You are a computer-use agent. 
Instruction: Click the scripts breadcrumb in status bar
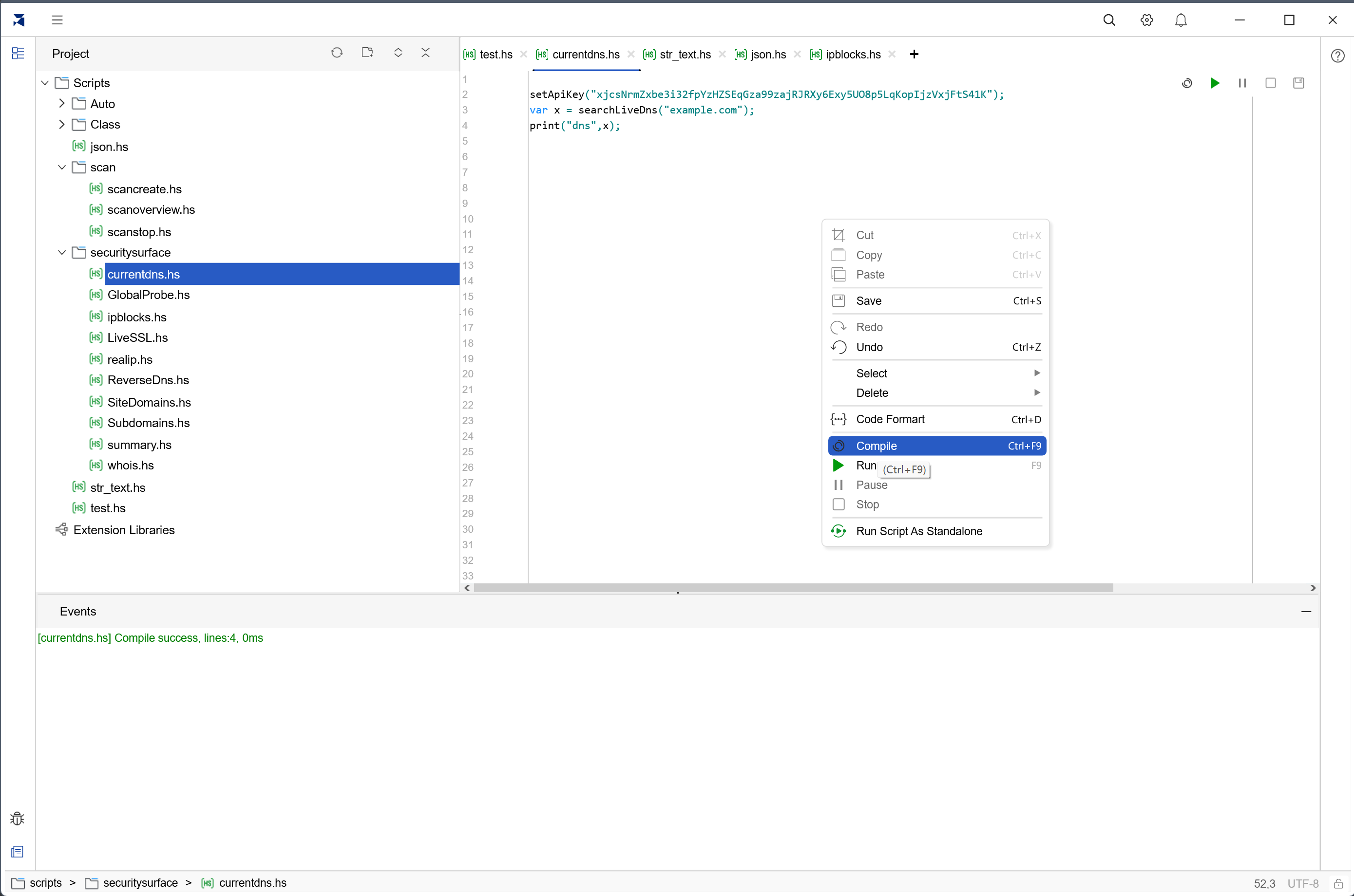46,883
